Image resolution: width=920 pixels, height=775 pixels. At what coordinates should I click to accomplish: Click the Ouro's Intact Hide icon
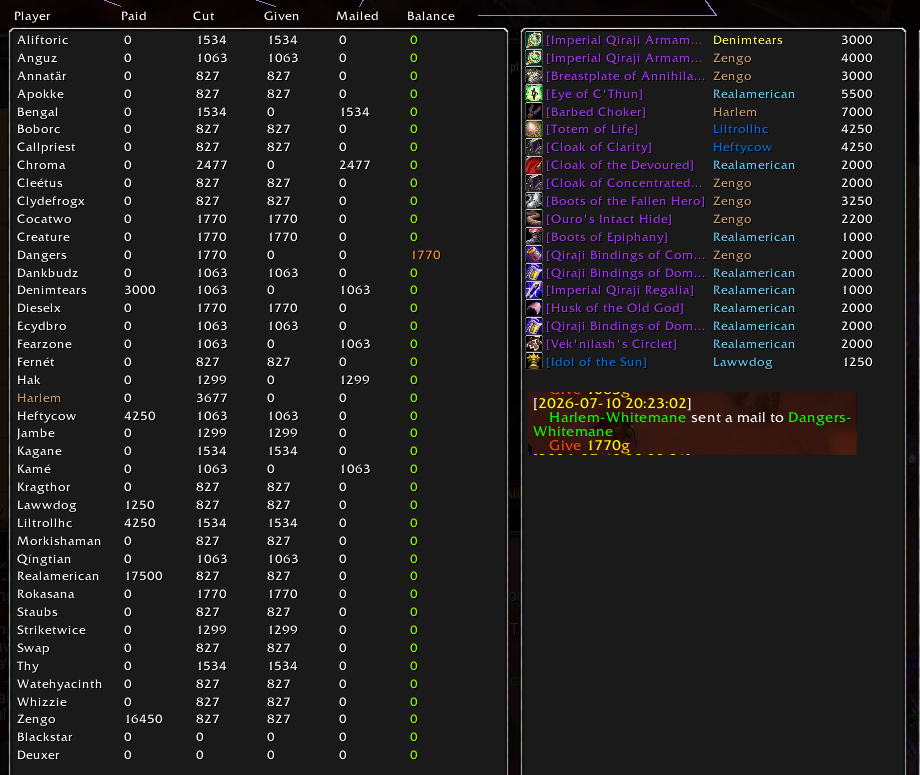[x=534, y=219]
